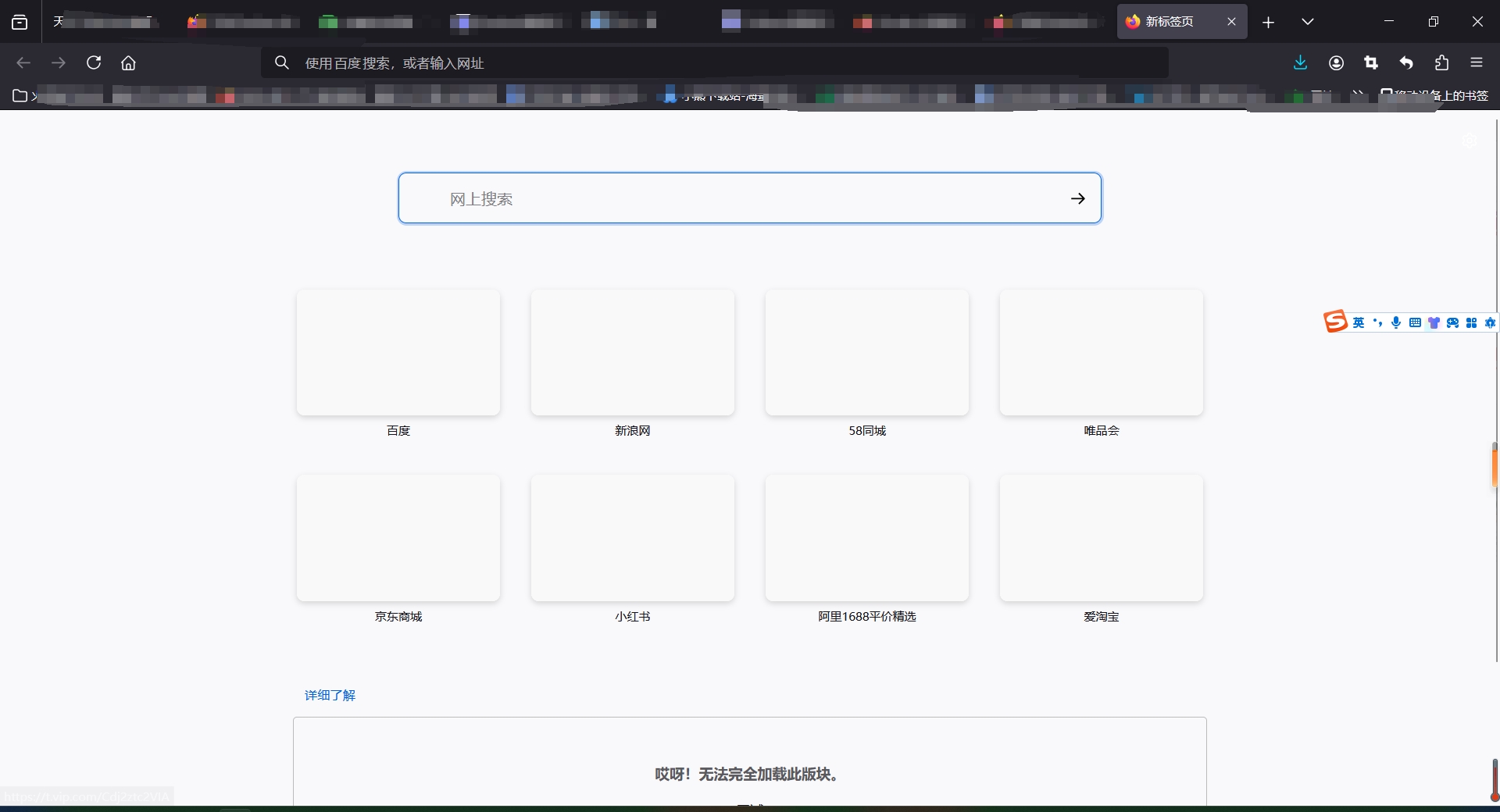Open a new tab with plus button
1500x812 pixels.
coord(1268,22)
